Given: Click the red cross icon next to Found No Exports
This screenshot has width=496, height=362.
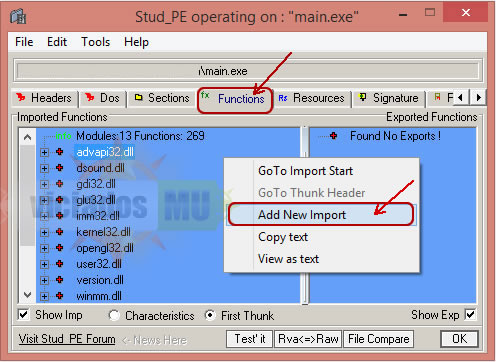Looking at the screenshot, I should pyautogui.click(x=333, y=136).
